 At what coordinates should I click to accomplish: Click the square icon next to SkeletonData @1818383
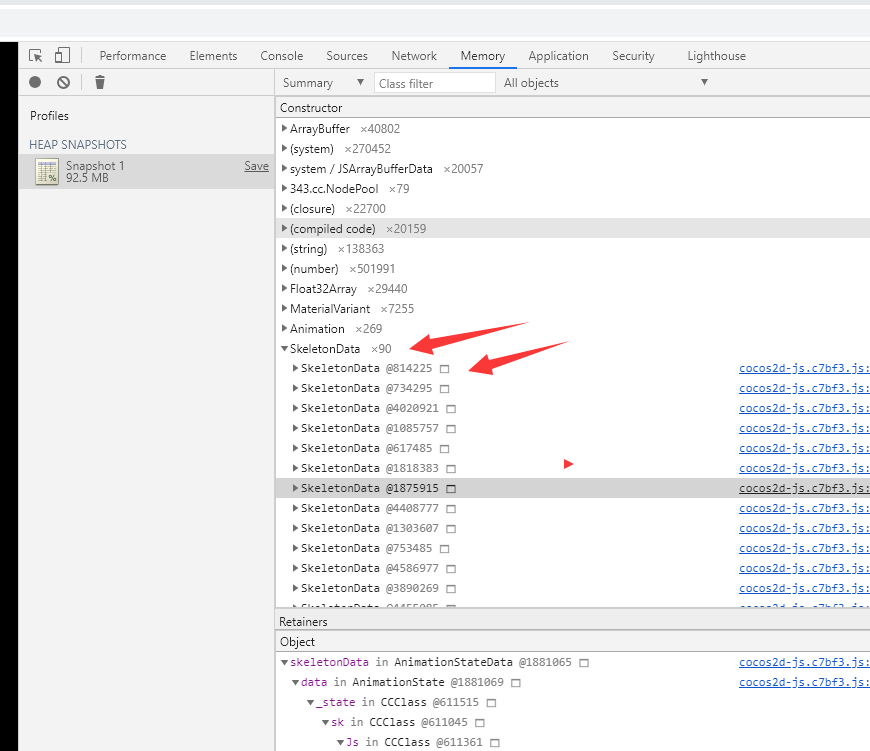[451, 469]
